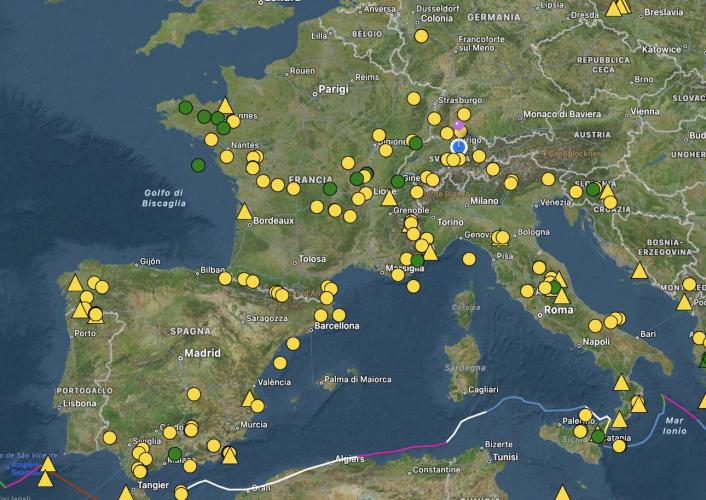This screenshot has width=706, height=500.
Task: Click the yellow circle marker north of Venezia
Action: click(548, 179)
